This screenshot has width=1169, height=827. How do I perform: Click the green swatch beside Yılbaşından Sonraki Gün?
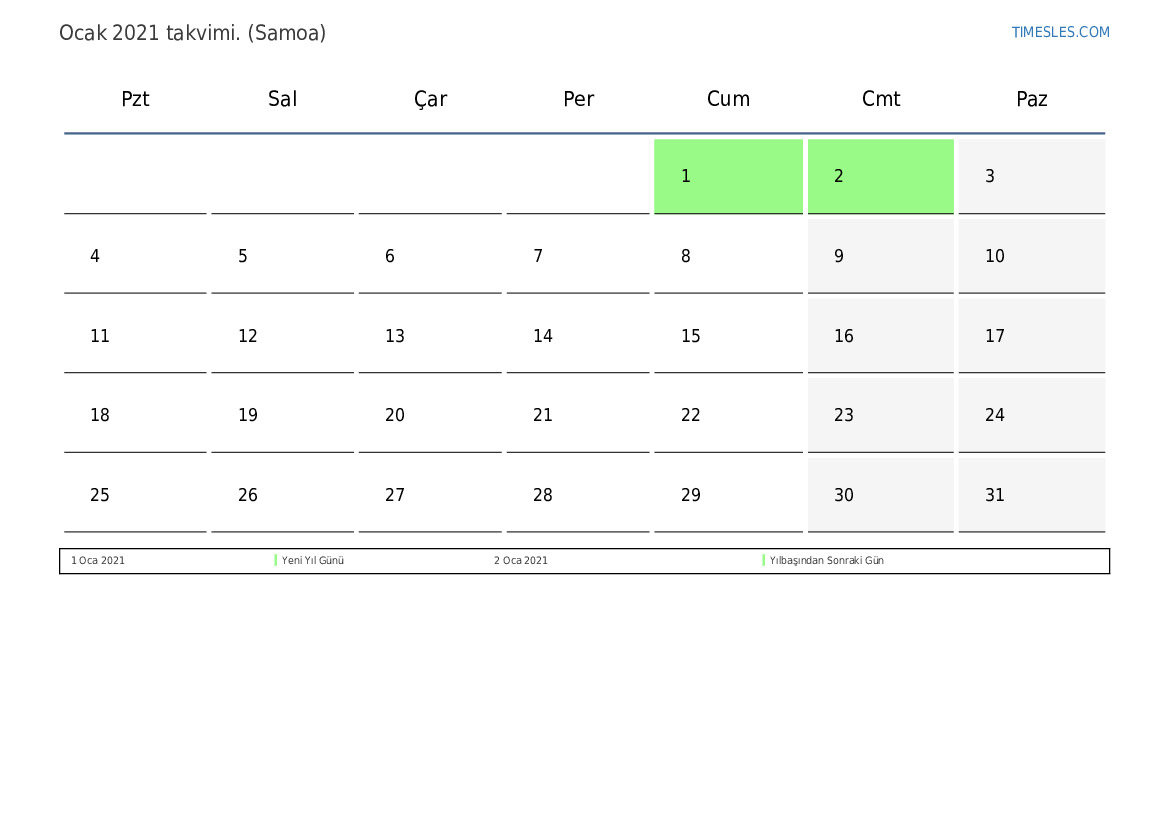pos(764,561)
